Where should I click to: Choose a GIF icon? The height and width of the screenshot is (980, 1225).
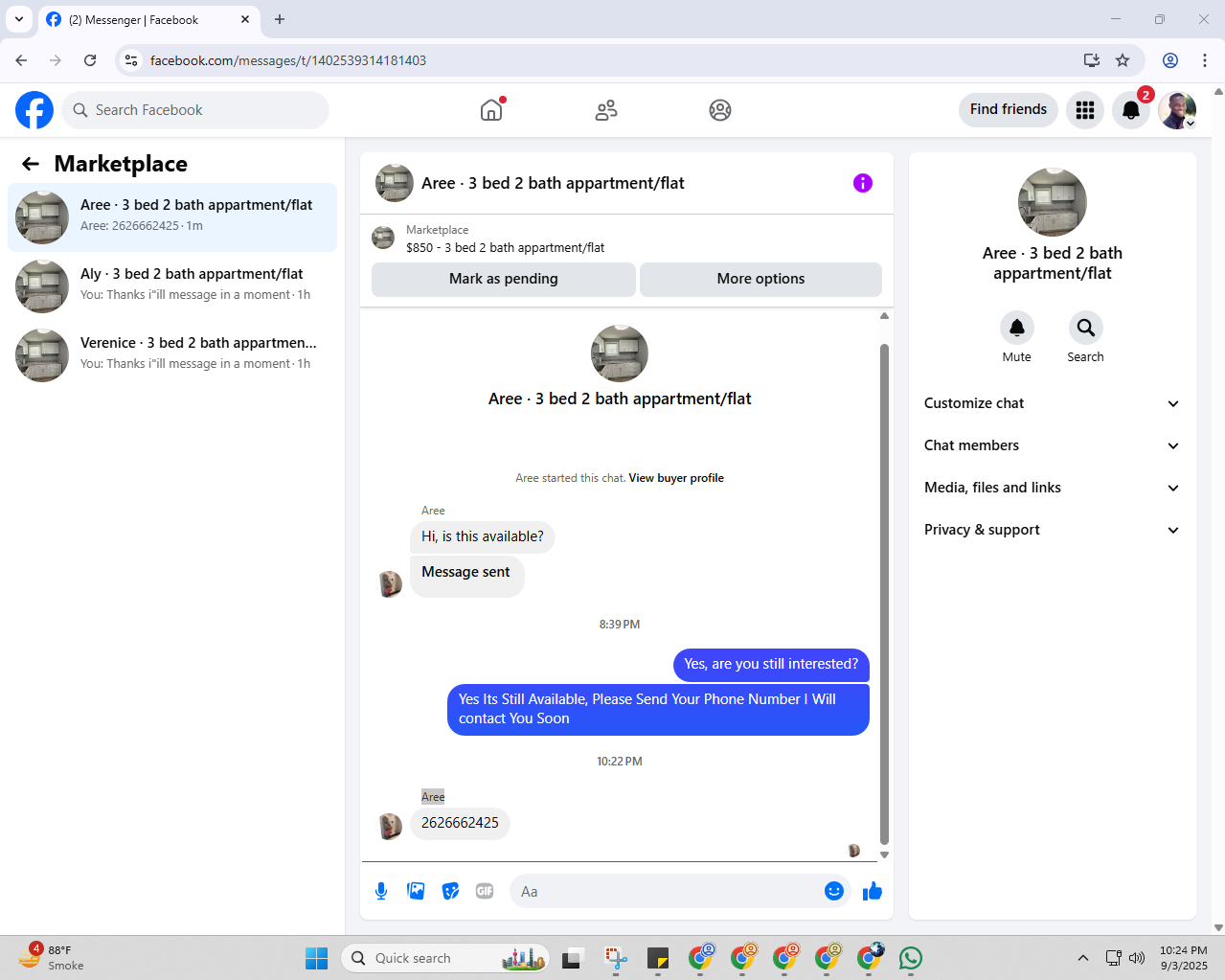click(x=485, y=891)
